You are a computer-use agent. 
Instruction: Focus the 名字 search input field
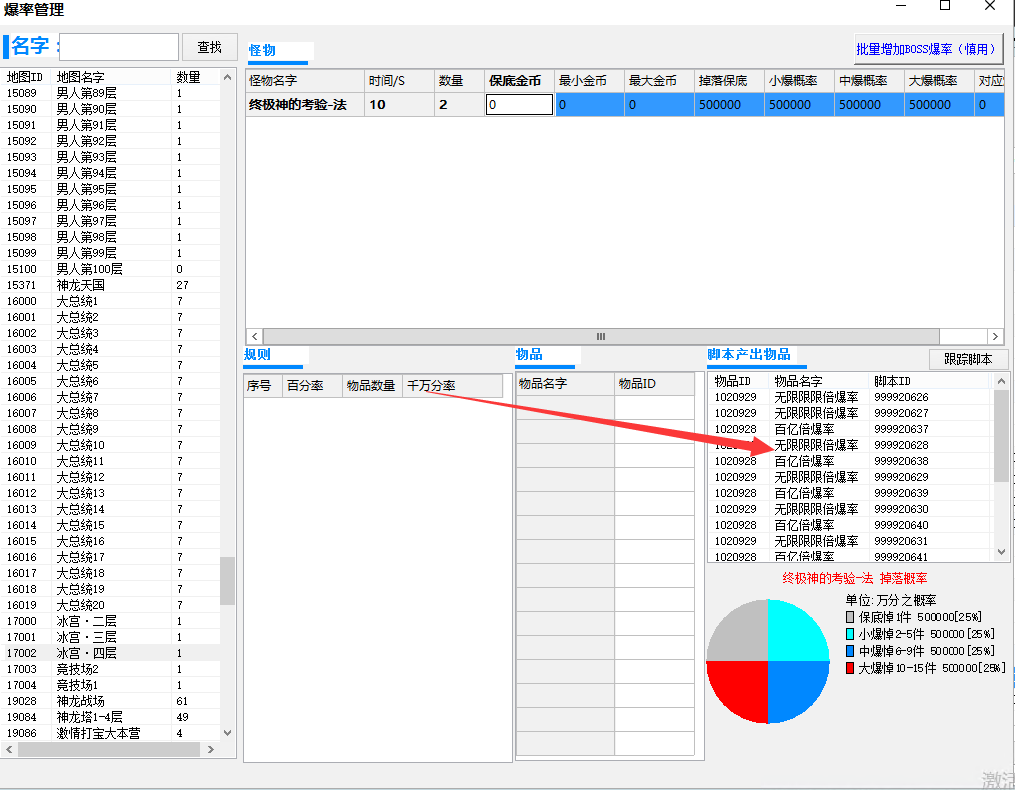(x=119, y=47)
